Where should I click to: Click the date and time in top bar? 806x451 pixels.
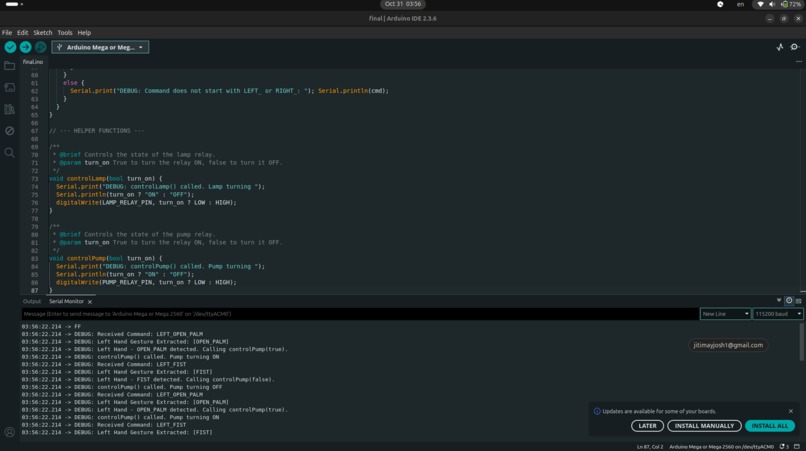coord(402,4)
